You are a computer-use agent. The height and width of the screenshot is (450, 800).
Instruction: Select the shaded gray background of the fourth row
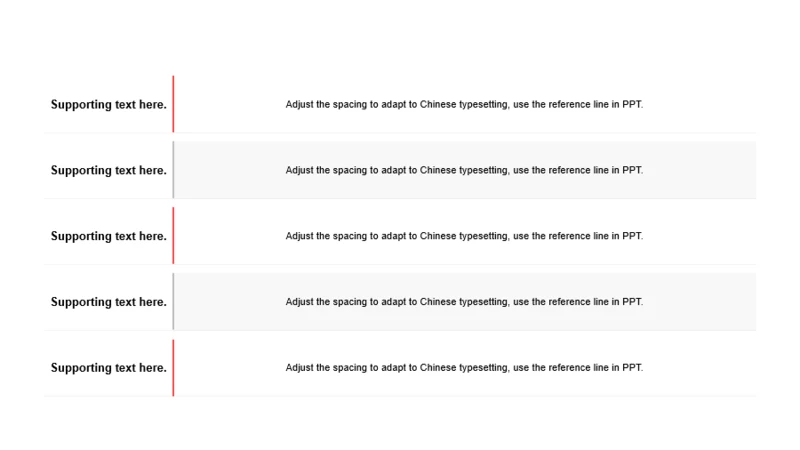465,302
